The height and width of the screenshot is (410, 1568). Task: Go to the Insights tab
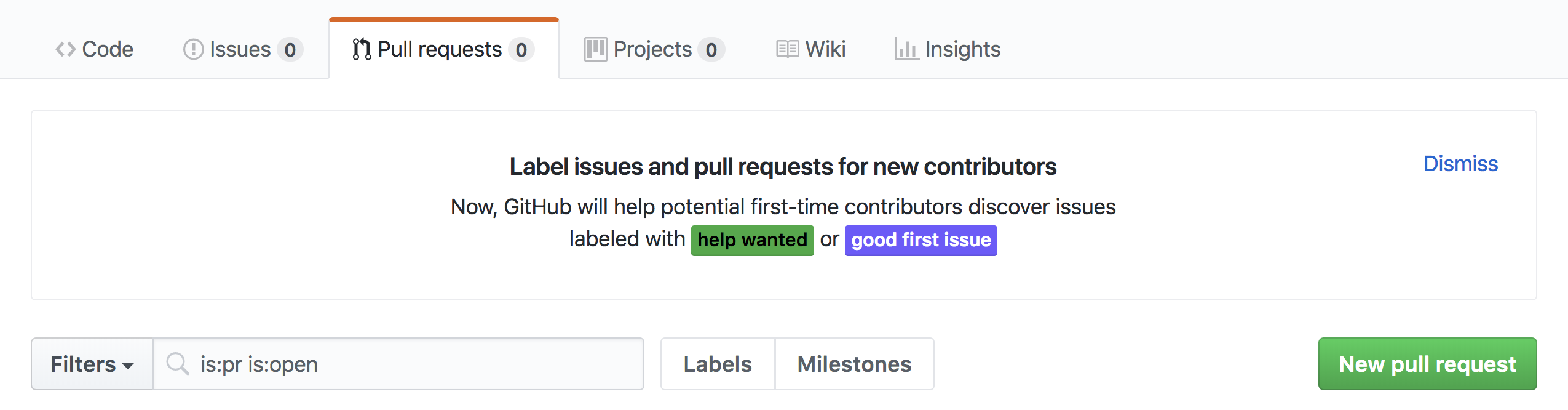(948, 49)
